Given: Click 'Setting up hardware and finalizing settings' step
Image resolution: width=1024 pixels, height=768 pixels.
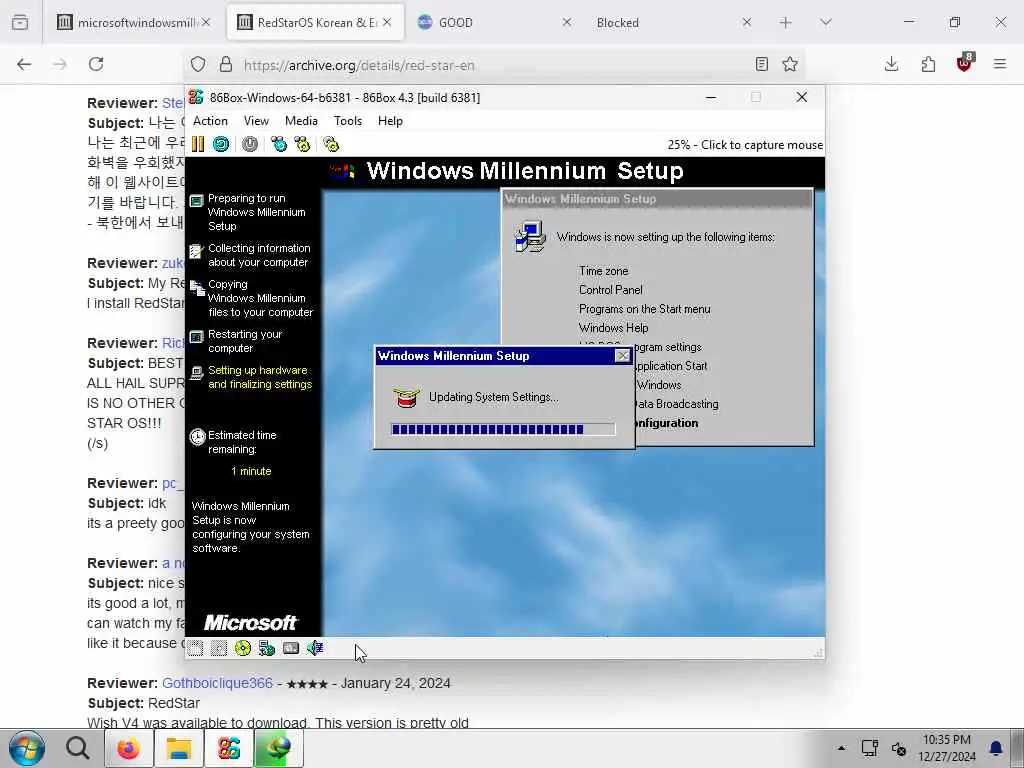Looking at the screenshot, I should pos(260,377).
